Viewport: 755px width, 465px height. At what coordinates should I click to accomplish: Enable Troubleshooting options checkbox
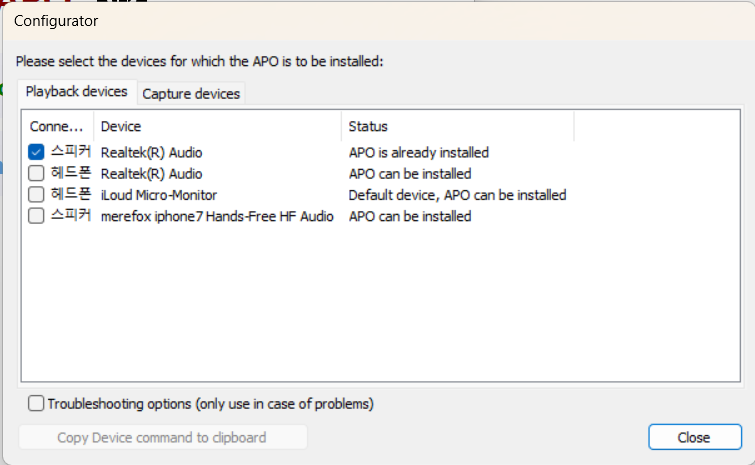pyautogui.click(x=37, y=404)
